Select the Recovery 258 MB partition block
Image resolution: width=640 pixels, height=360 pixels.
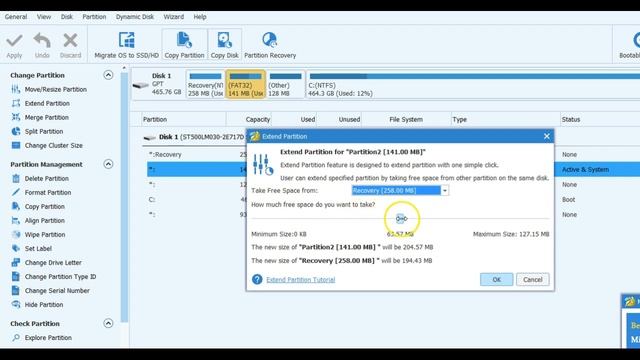click(205, 84)
